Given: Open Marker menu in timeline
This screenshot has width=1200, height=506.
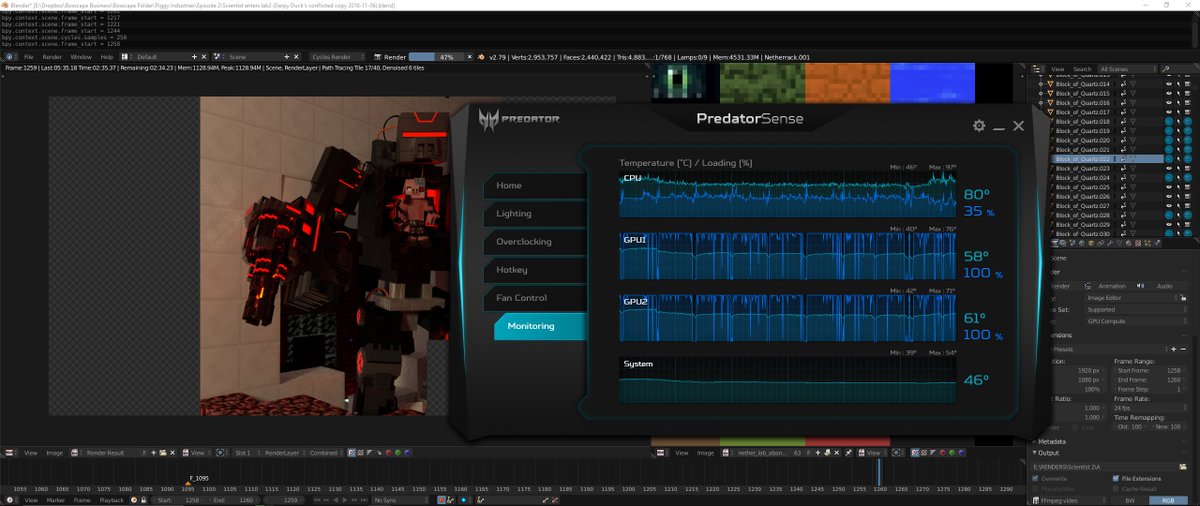Looking at the screenshot, I should pos(56,500).
